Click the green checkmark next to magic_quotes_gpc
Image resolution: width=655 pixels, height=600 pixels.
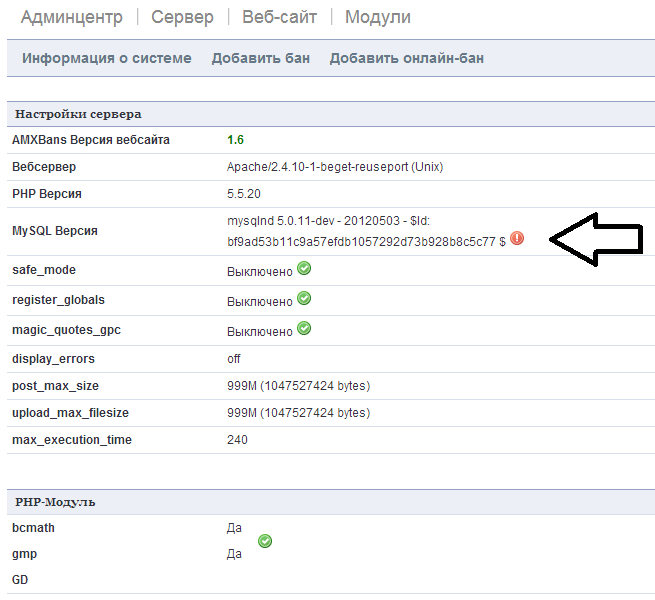pos(304,328)
